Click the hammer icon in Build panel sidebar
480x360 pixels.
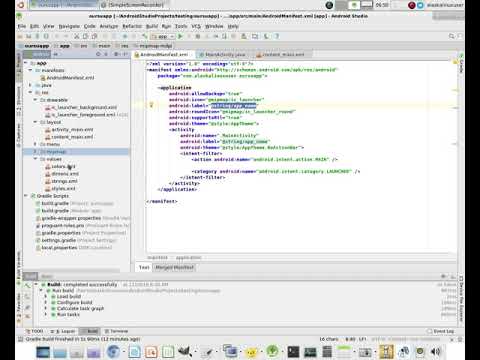(x=27, y=285)
